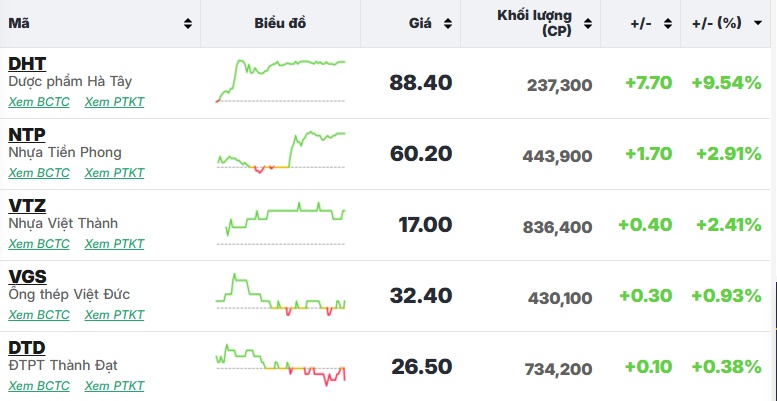Toggle the descending arrow beside +/- (%)

758,23
